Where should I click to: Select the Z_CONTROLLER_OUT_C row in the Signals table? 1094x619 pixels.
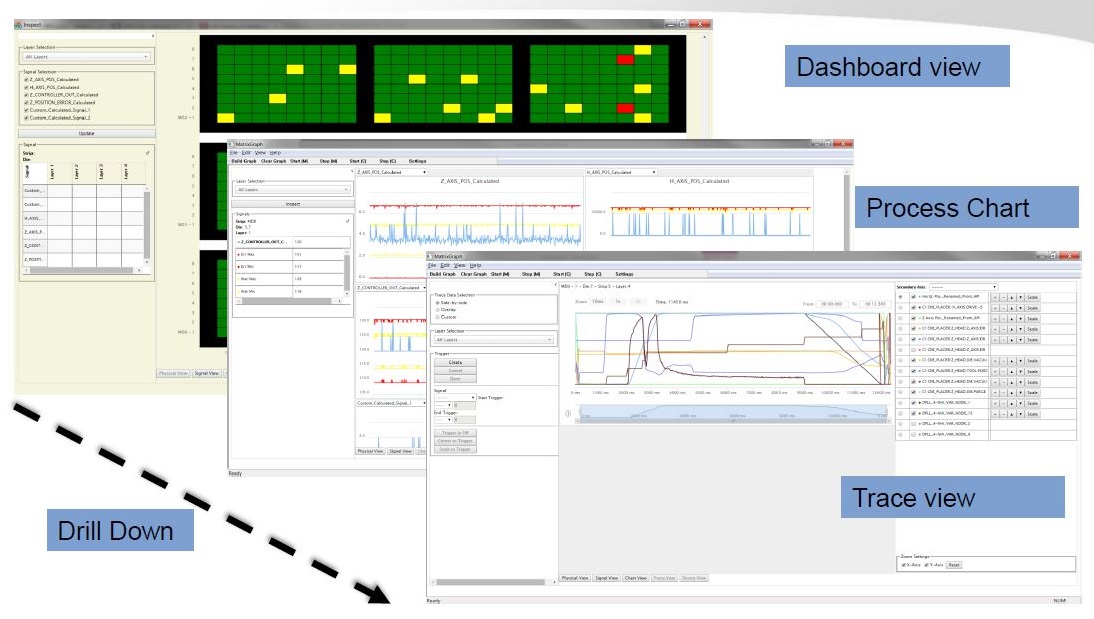[x=292, y=241]
